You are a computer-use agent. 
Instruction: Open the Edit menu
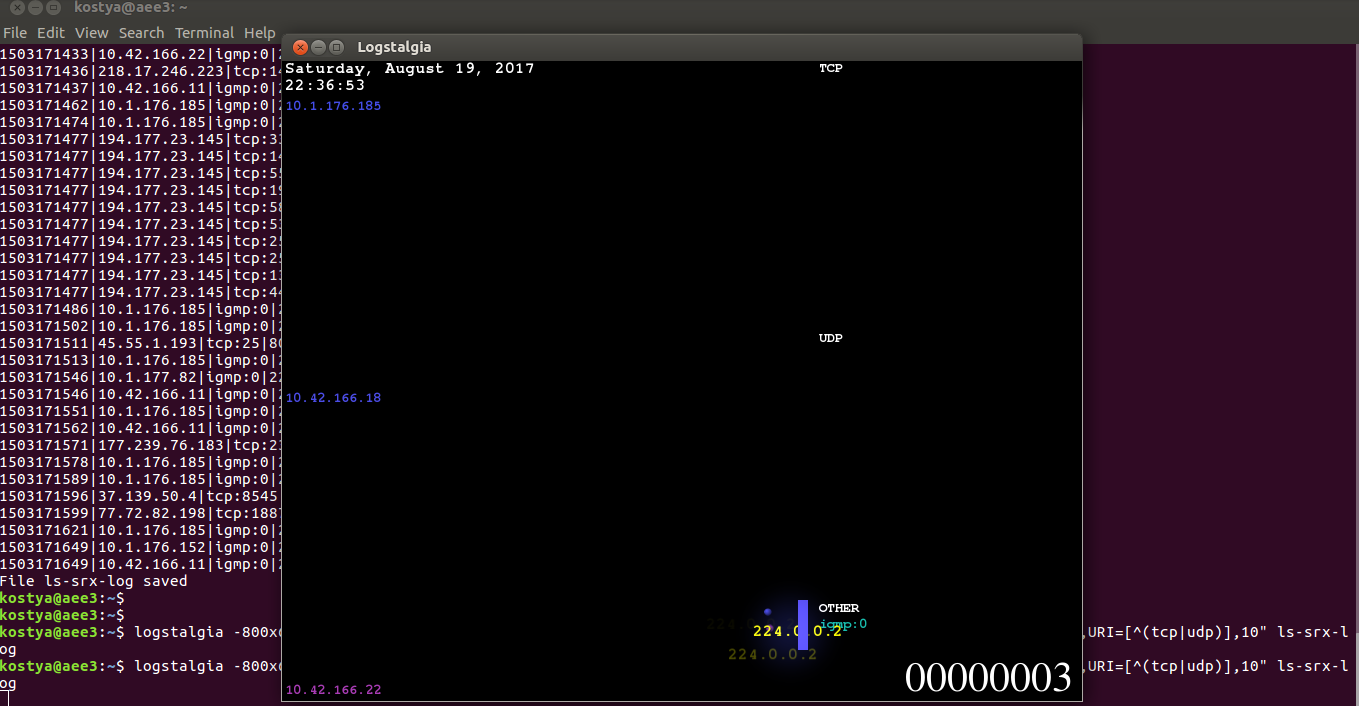click(50, 32)
